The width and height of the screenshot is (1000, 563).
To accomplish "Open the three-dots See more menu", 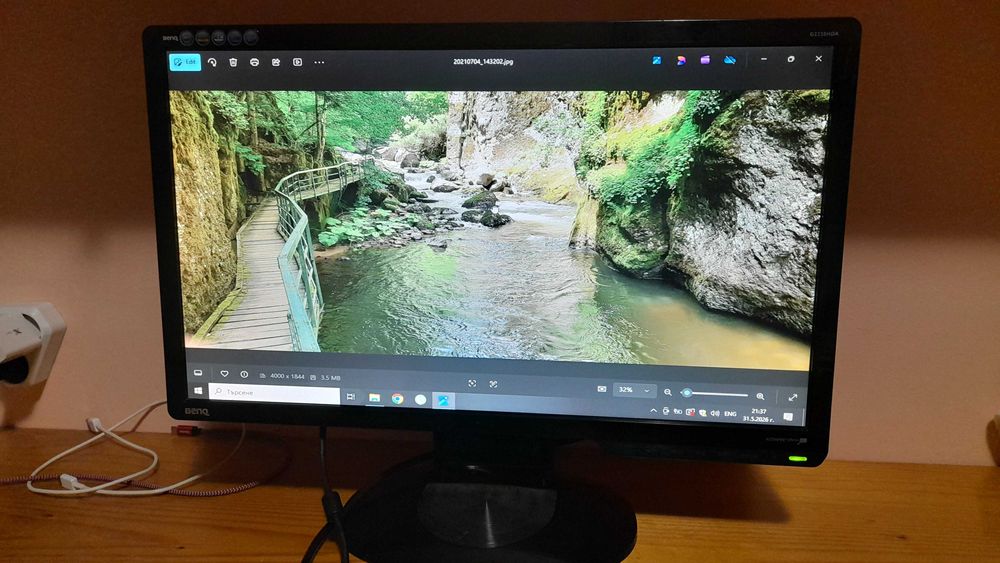I will tap(319, 62).
